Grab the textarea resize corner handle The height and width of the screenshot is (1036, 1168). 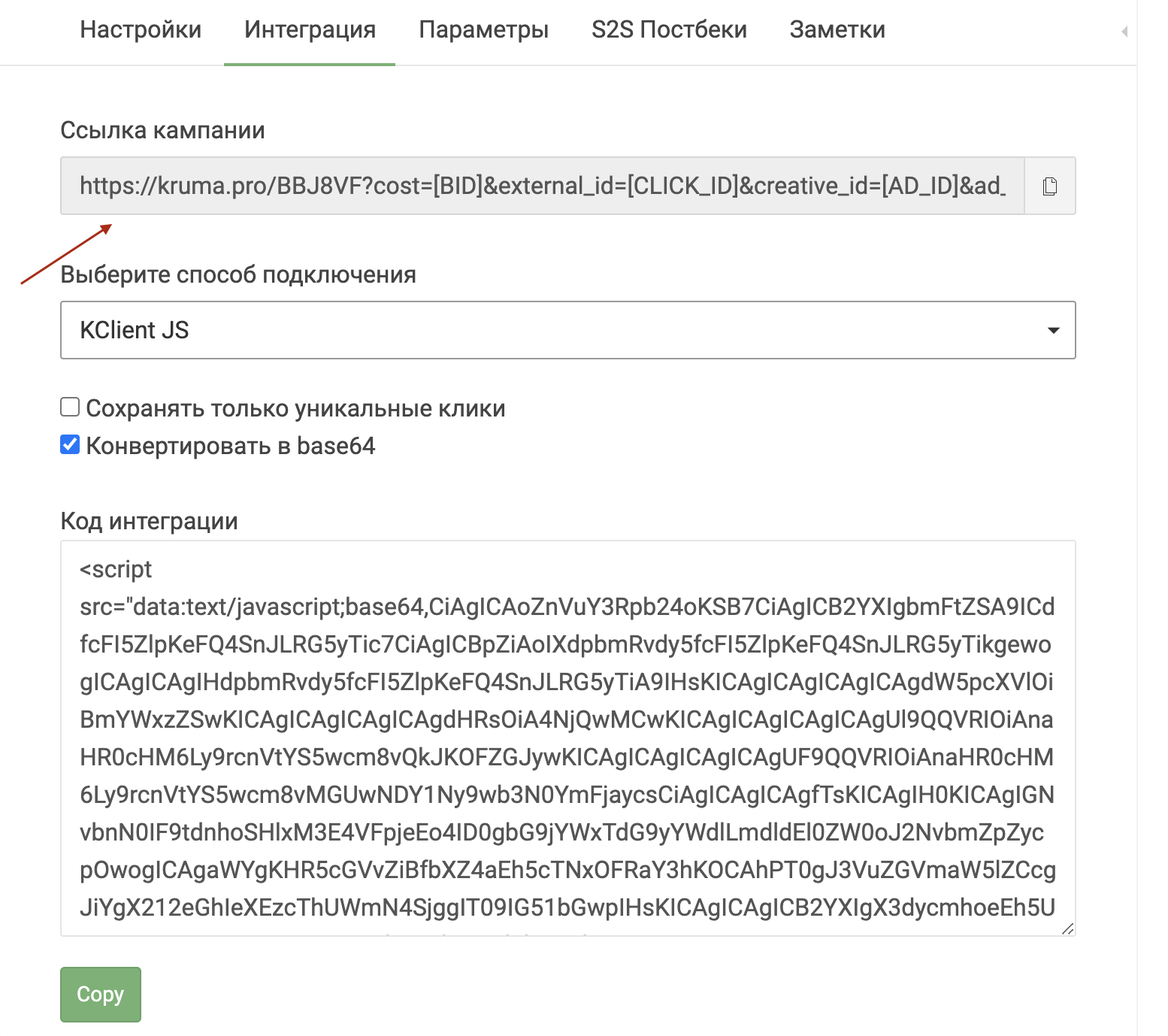1067,928
